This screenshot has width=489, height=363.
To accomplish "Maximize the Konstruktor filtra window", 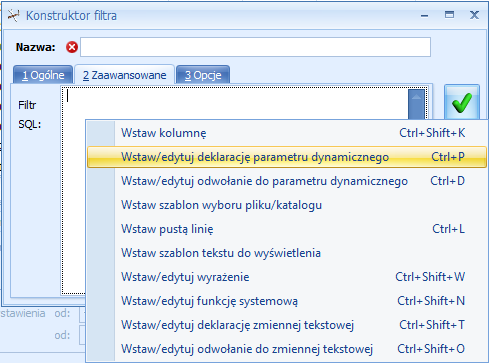I will point(449,15).
